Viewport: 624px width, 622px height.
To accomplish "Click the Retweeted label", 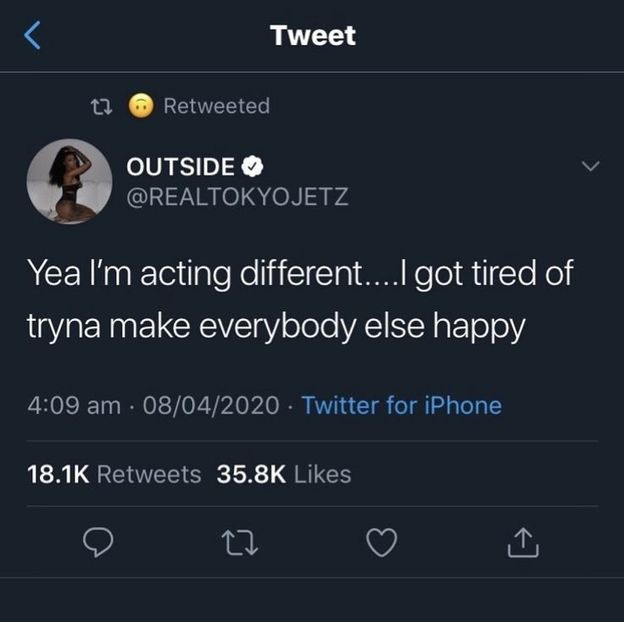I will pos(216,105).
